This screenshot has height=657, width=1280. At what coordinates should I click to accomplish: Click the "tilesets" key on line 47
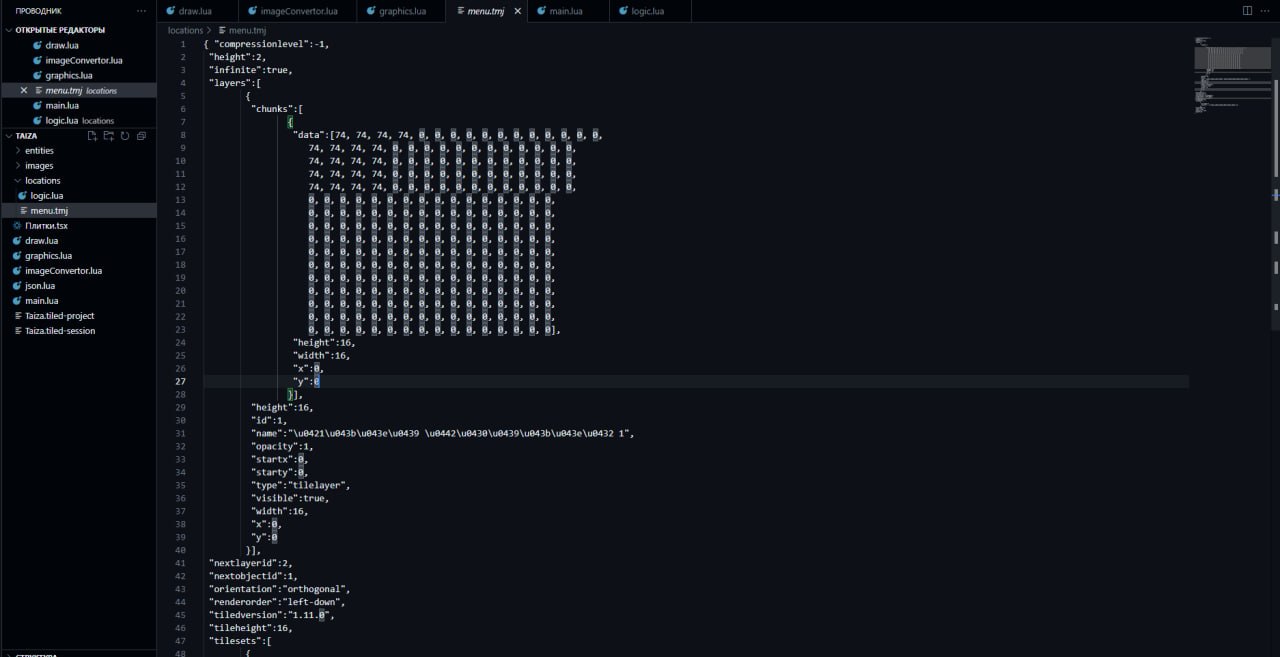point(235,641)
